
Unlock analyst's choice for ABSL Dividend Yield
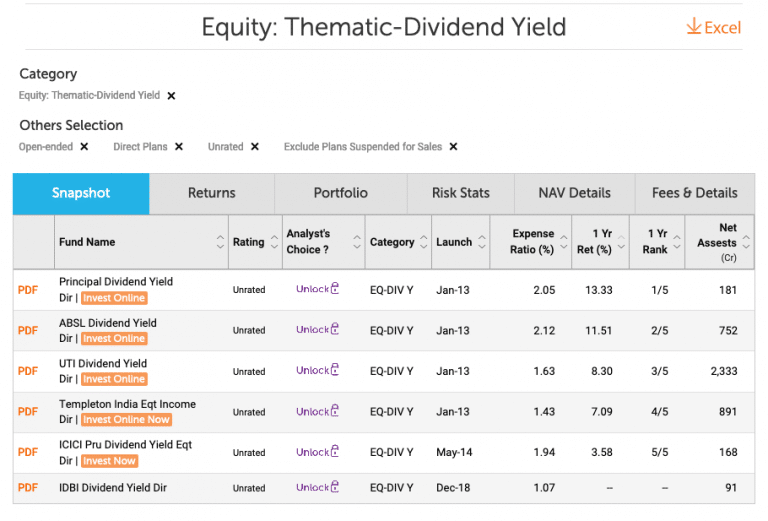tap(317, 330)
